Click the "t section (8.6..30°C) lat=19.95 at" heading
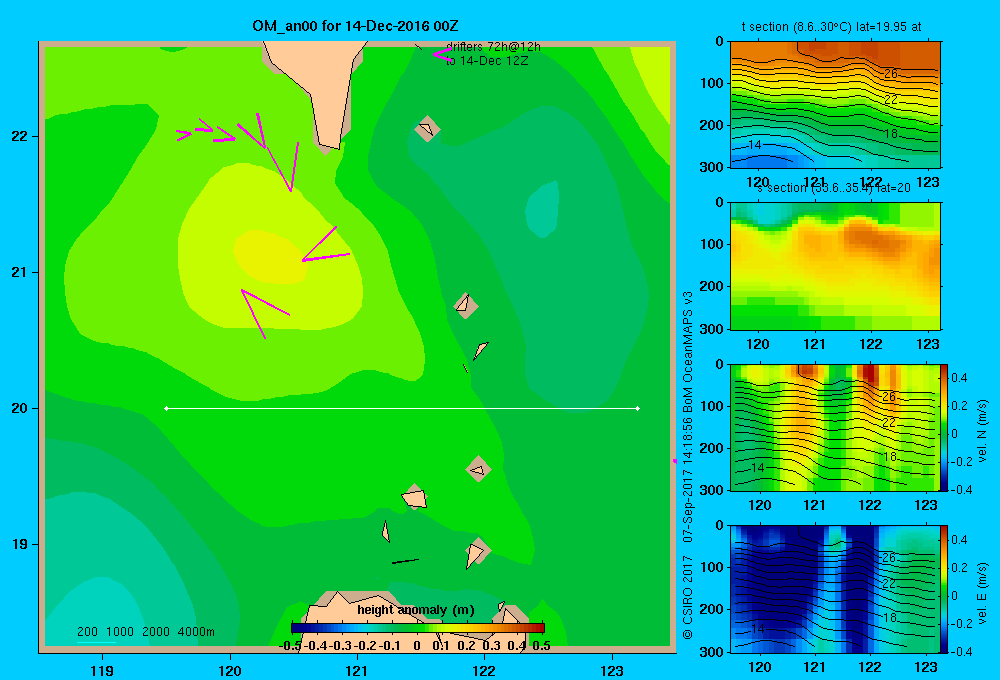 (x=831, y=27)
